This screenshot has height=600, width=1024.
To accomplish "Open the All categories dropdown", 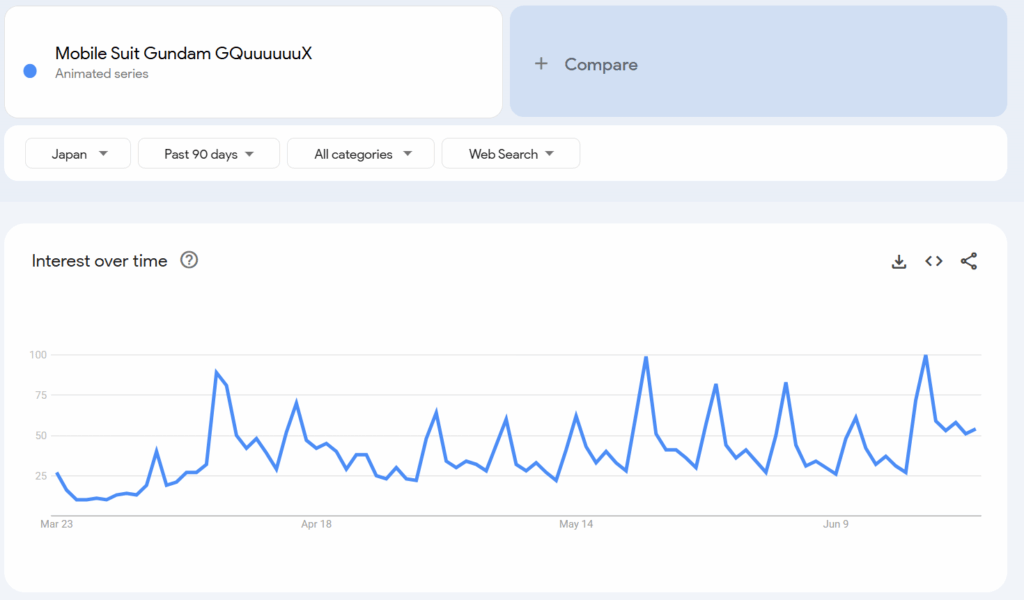I will (360, 154).
